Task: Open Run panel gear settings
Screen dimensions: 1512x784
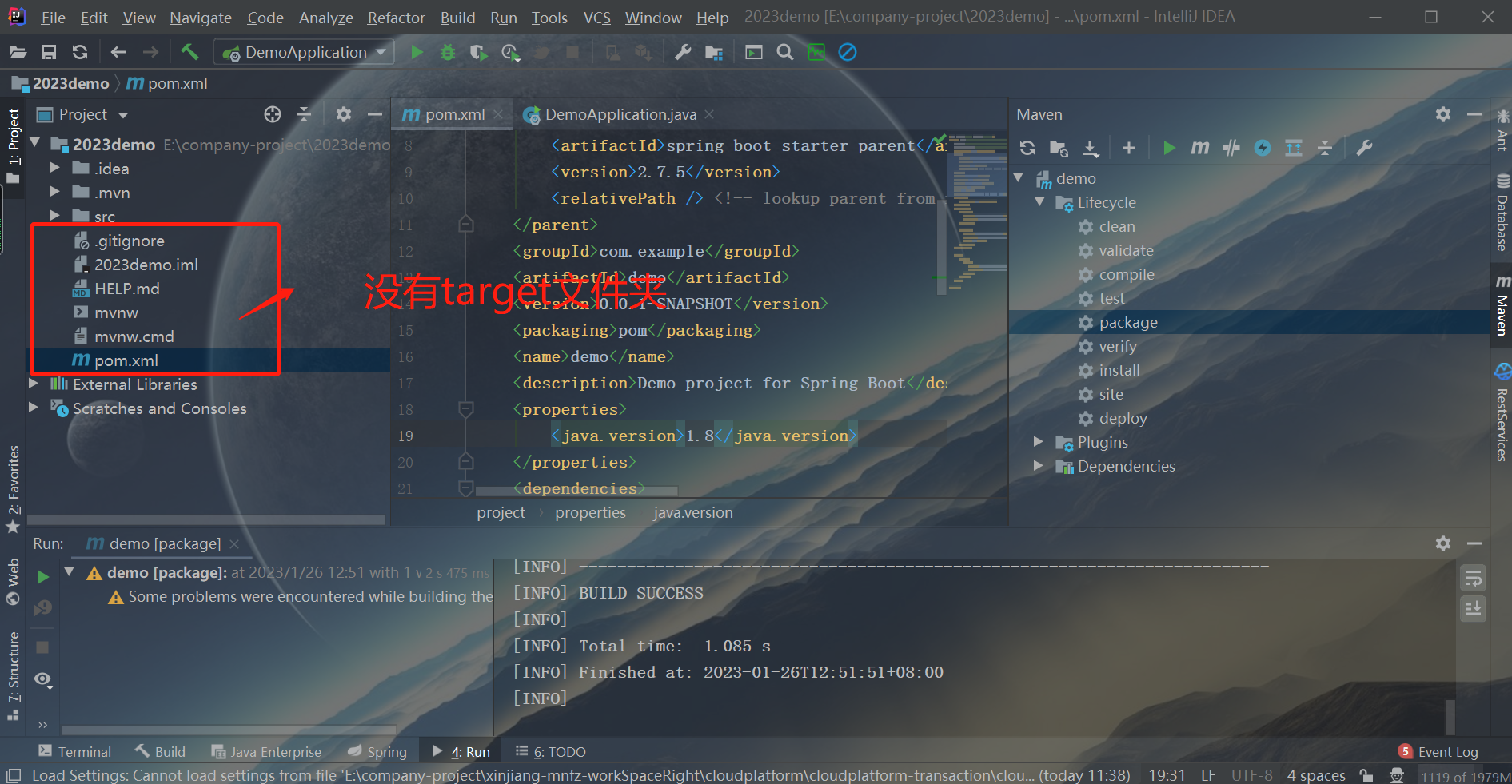Action: (x=1443, y=543)
